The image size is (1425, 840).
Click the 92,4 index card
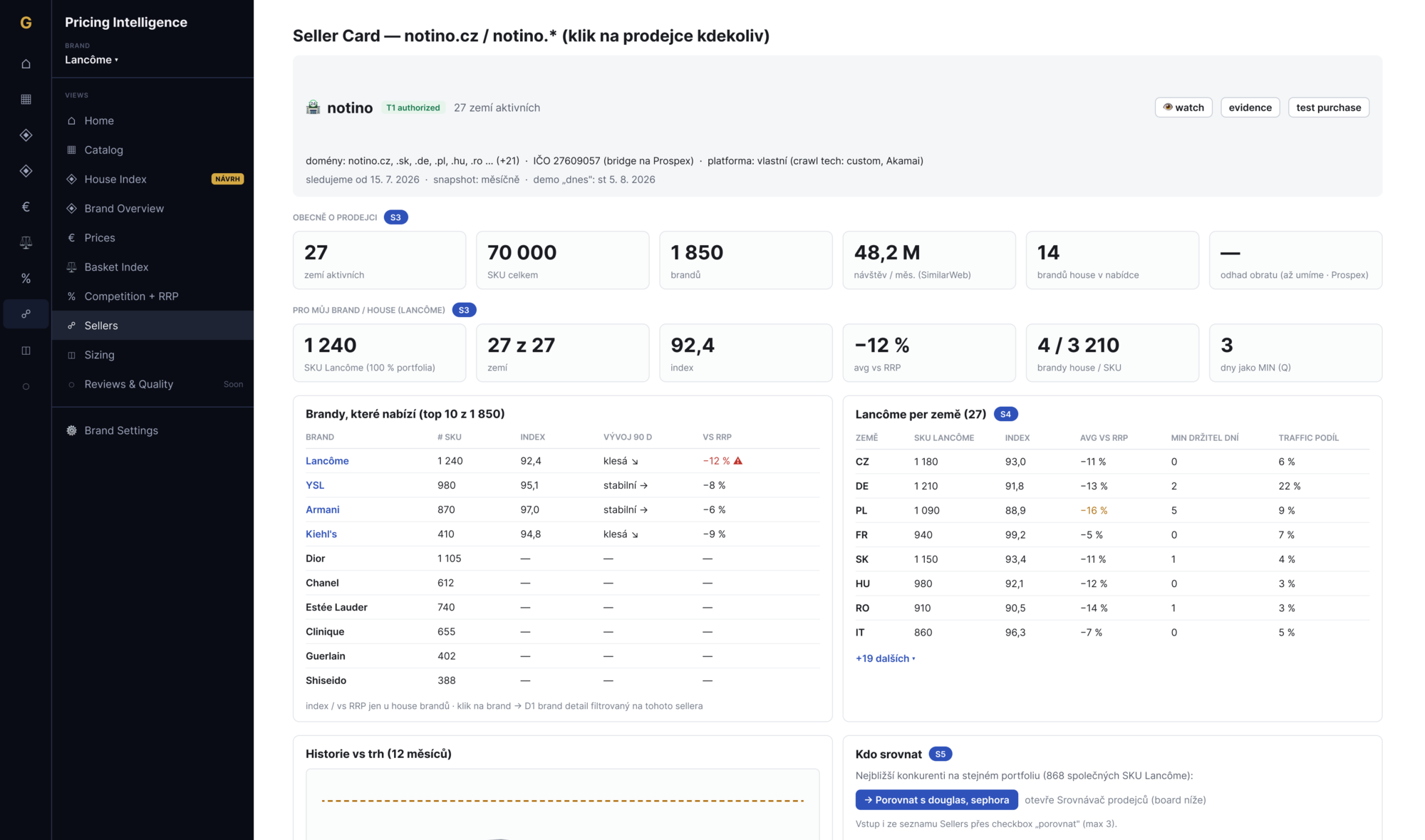(745, 353)
